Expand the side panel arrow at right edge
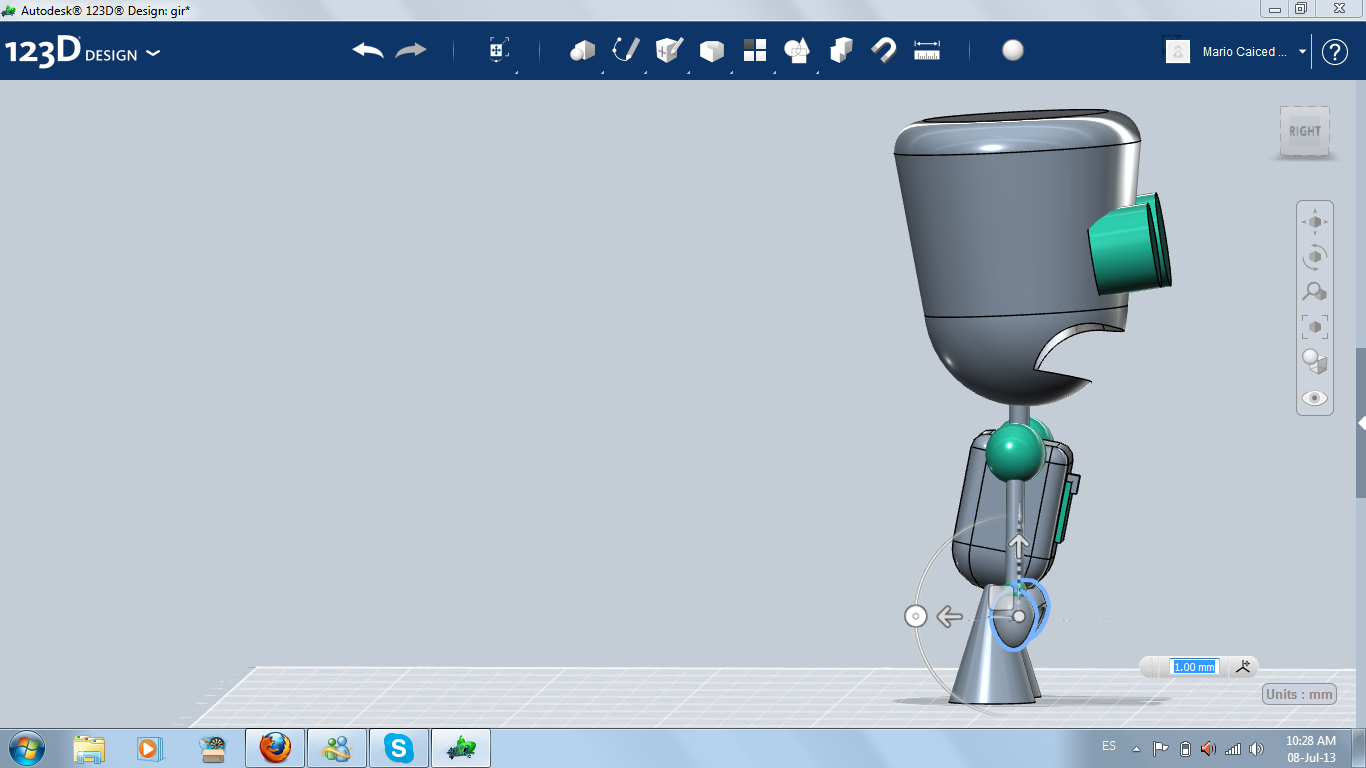This screenshot has height=768, width=1366. click(x=1361, y=423)
